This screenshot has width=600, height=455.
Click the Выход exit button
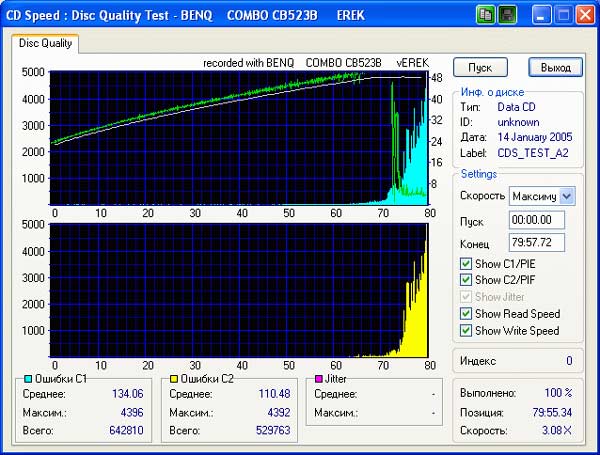555,68
